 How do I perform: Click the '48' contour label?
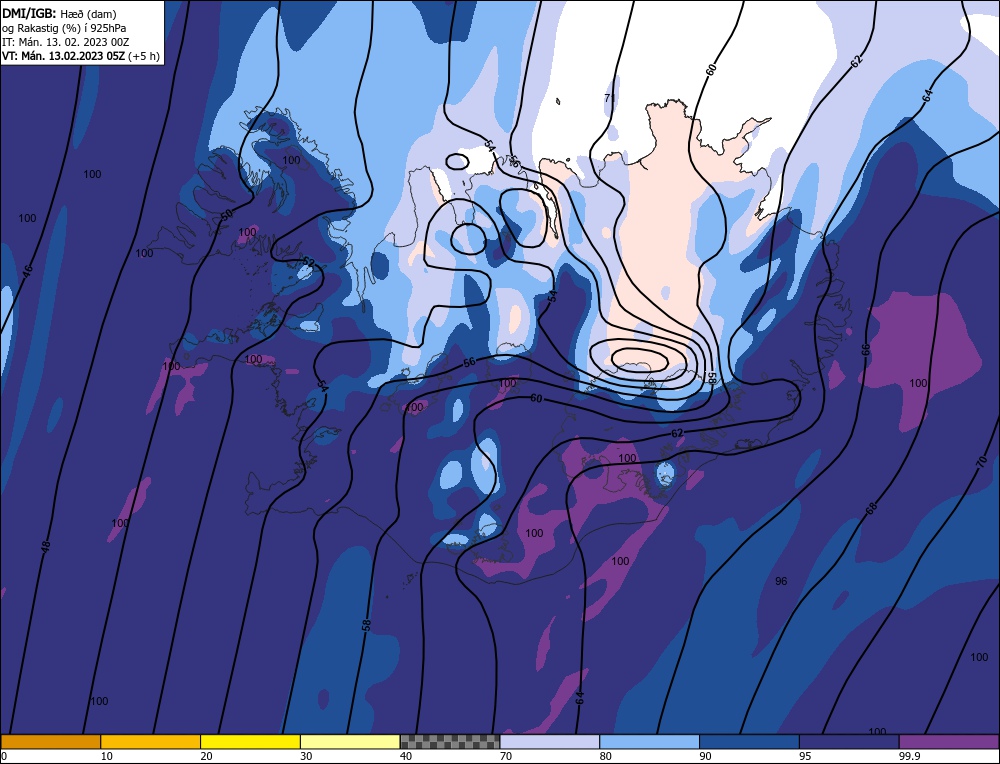(x=45, y=546)
